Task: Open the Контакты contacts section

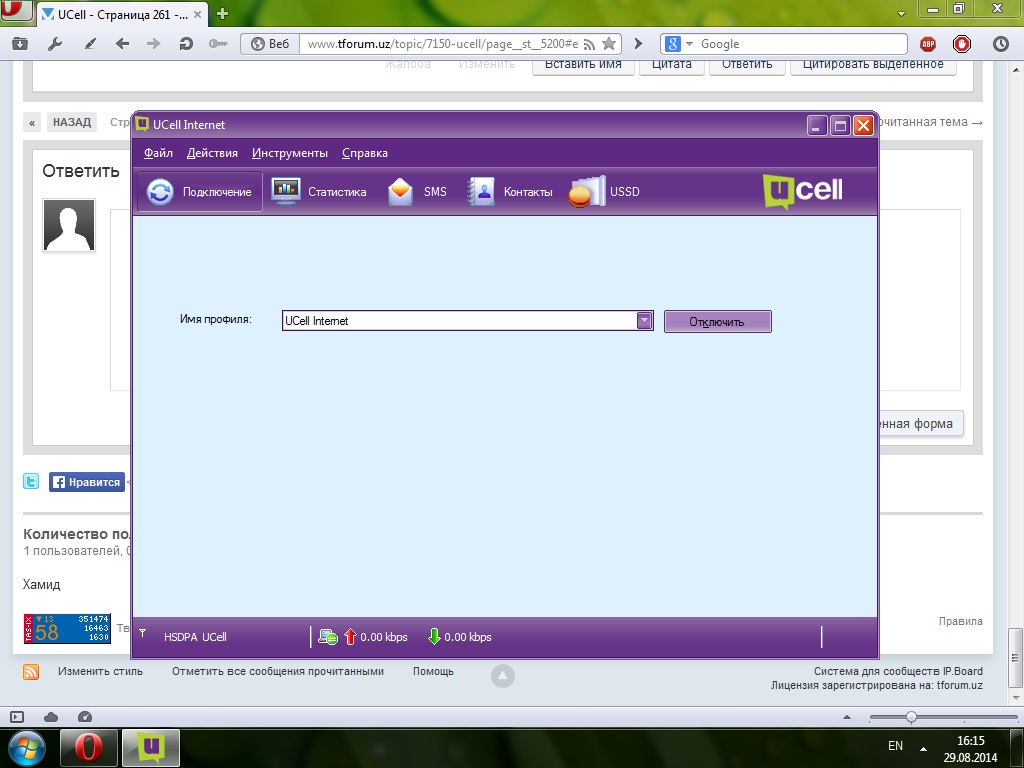Action: pos(510,192)
